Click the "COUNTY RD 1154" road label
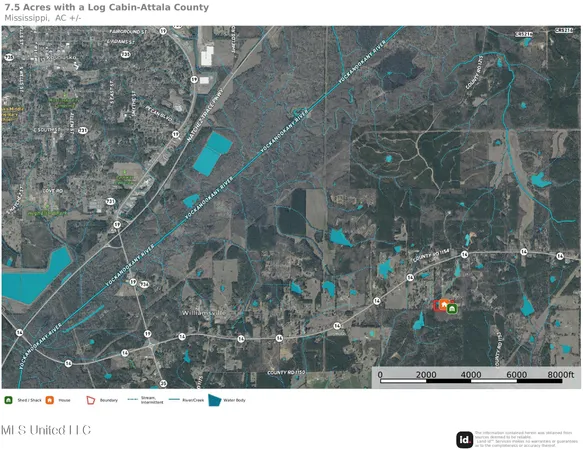Image resolution: width=583 pixels, height=450 pixels. click(x=431, y=256)
